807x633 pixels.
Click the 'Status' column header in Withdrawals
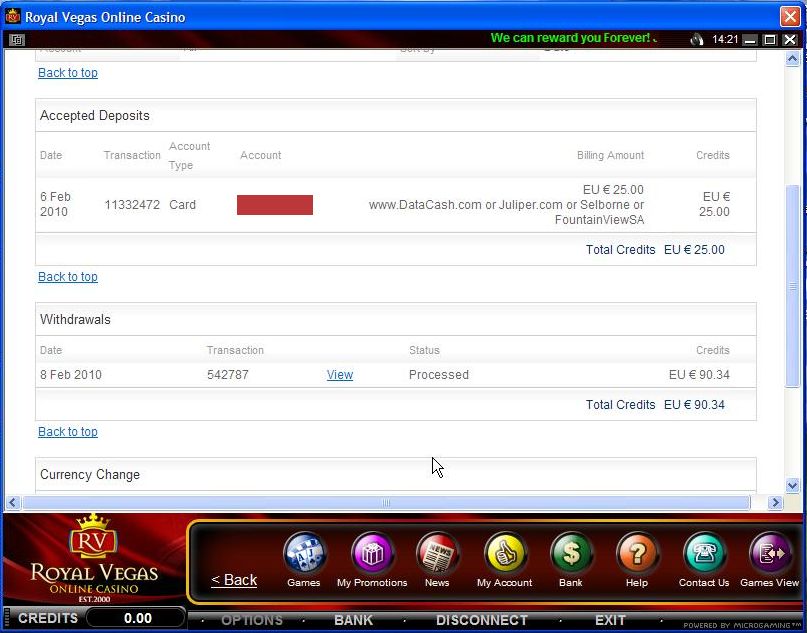(425, 350)
